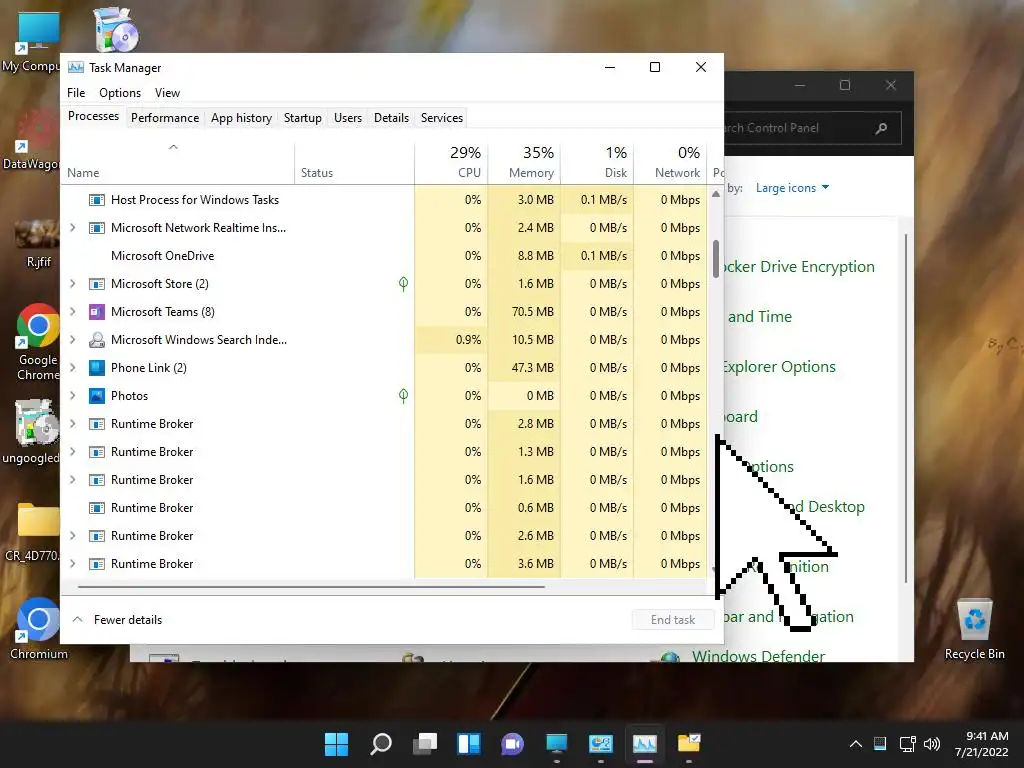Click the Microsoft Network Realtime Inspection process icon
The image size is (1024, 768).
coord(97,228)
